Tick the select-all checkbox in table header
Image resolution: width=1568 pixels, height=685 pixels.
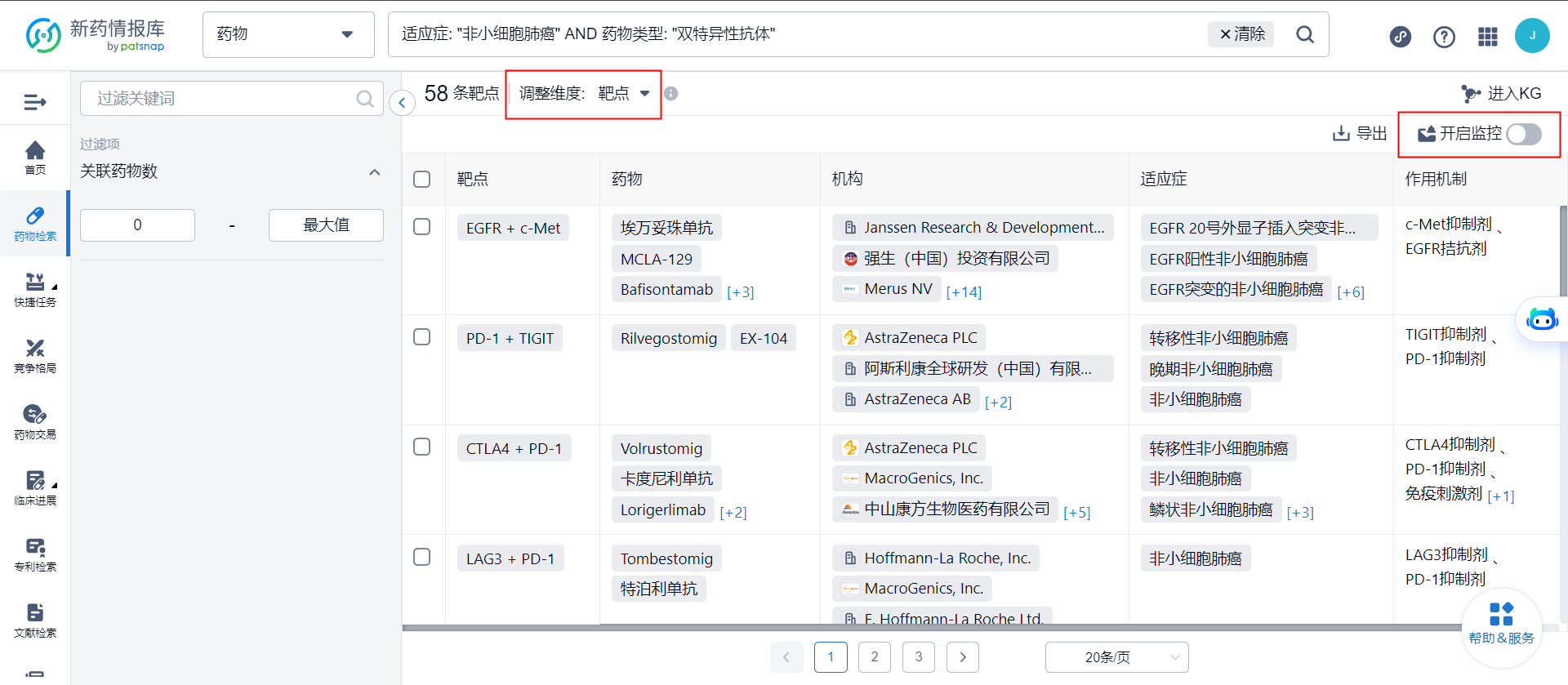coord(421,179)
